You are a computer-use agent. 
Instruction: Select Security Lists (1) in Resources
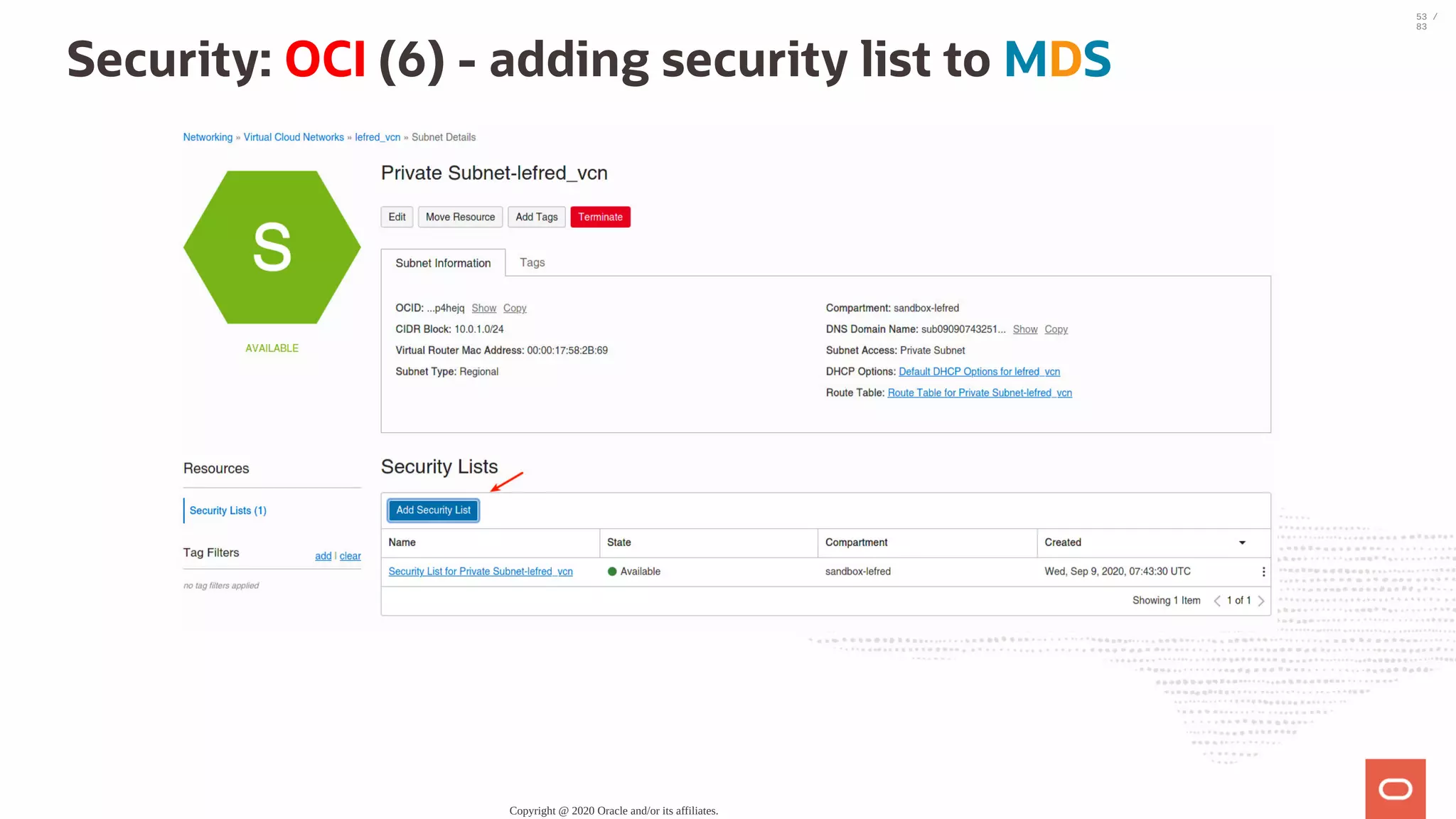[228, 510]
